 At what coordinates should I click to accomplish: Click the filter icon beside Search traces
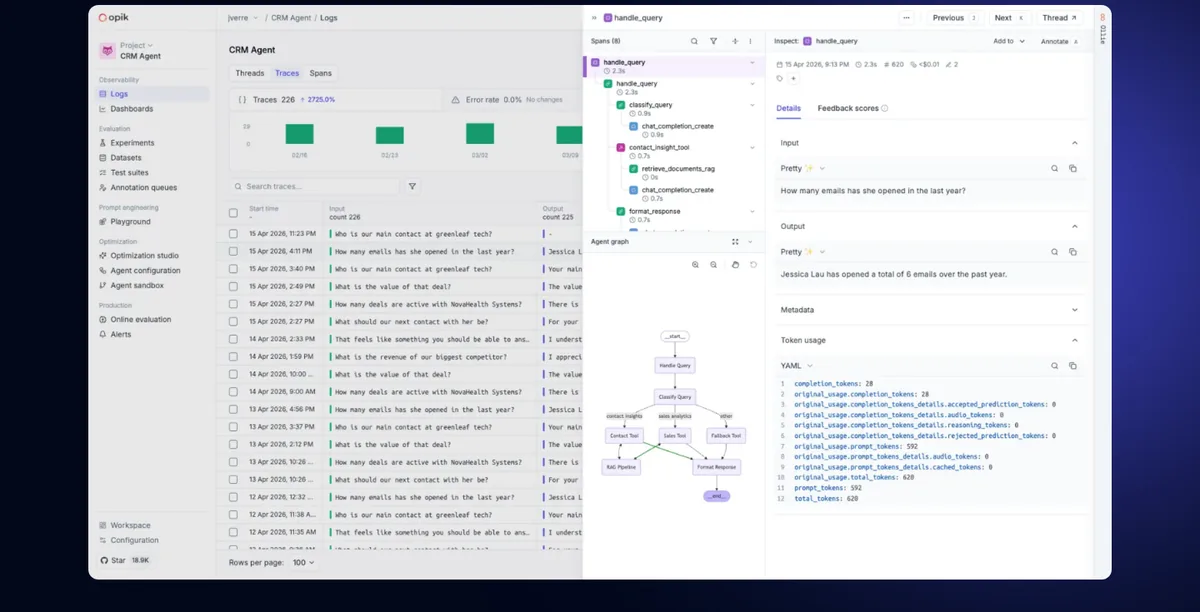412,186
